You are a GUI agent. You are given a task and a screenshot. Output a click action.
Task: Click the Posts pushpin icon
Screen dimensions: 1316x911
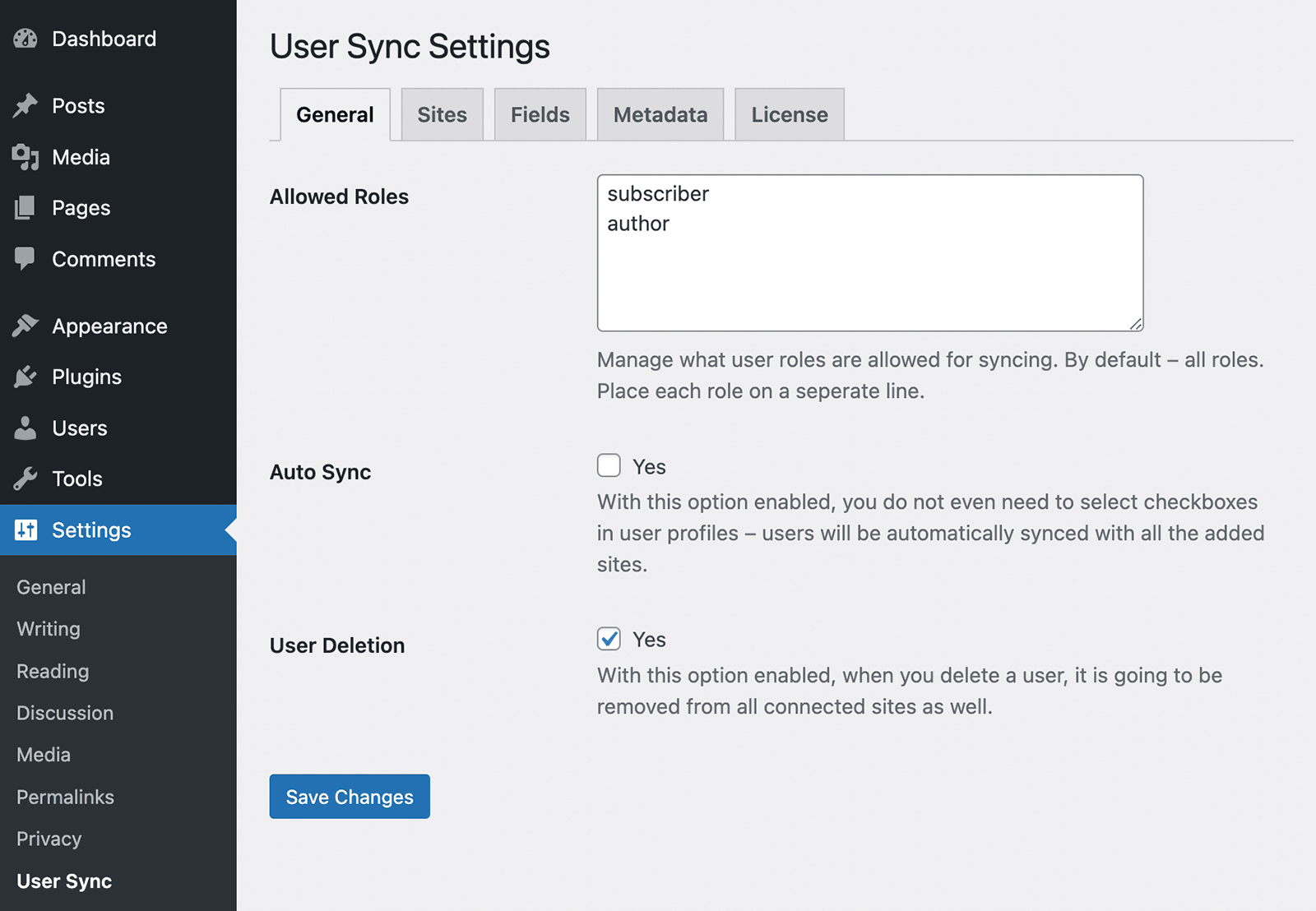[x=25, y=106]
